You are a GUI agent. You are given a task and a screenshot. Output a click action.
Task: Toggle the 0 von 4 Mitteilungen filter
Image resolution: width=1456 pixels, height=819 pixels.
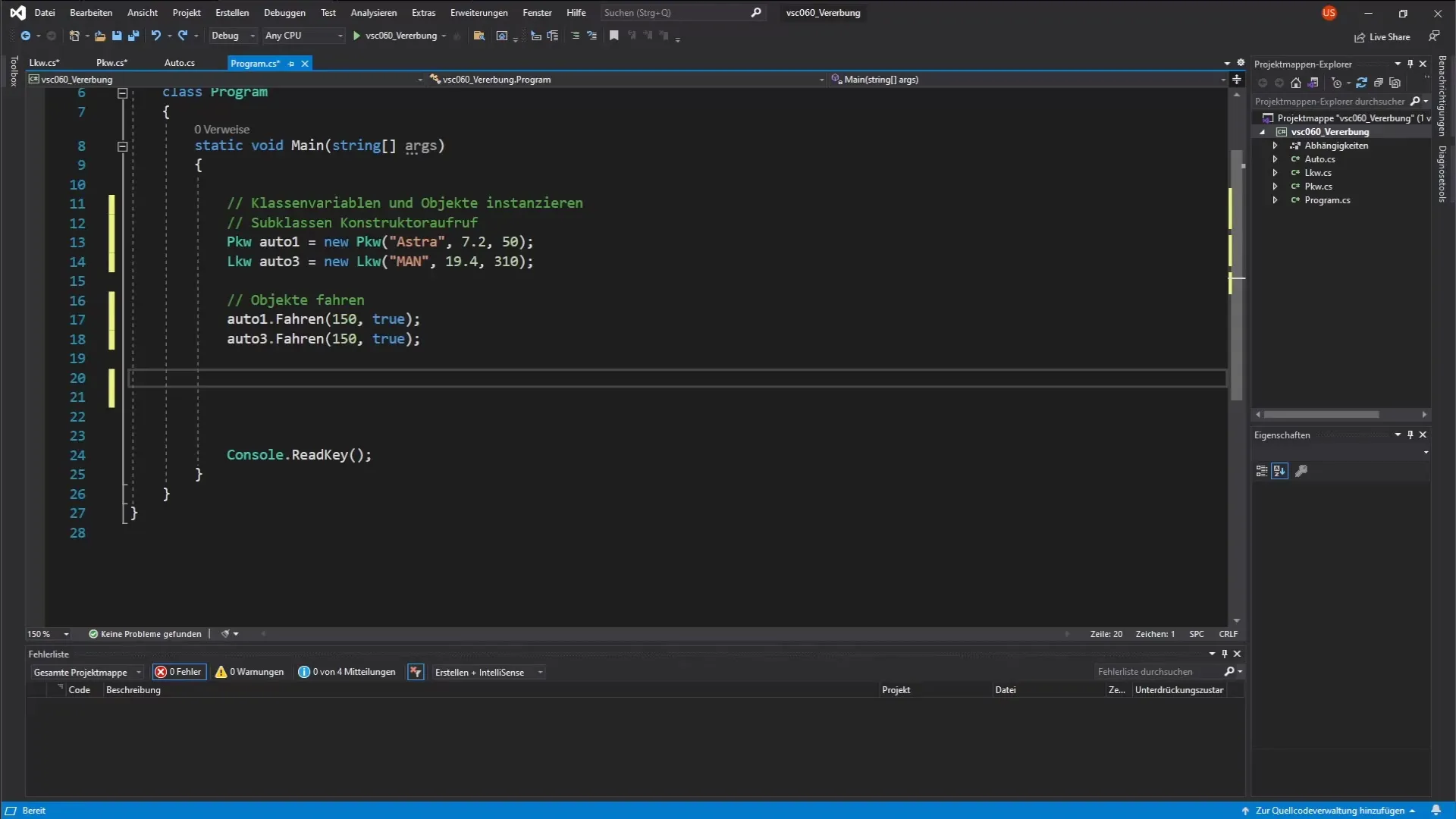tap(347, 672)
